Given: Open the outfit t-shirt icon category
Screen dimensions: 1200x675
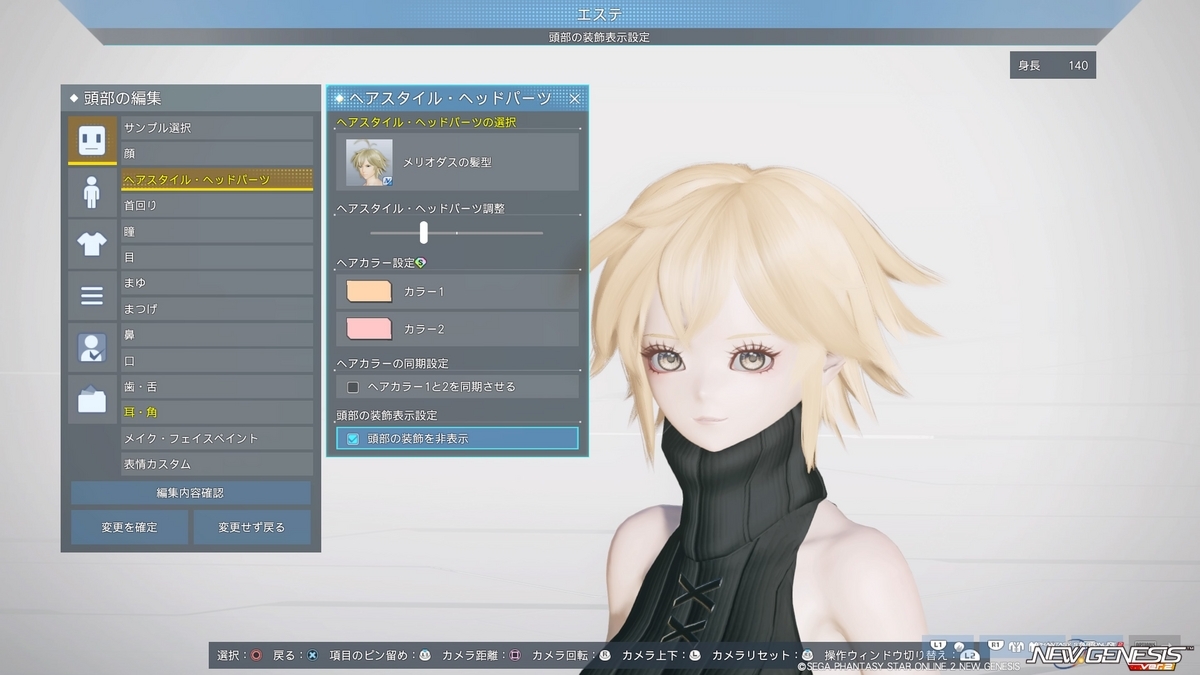Looking at the screenshot, I should (x=92, y=244).
